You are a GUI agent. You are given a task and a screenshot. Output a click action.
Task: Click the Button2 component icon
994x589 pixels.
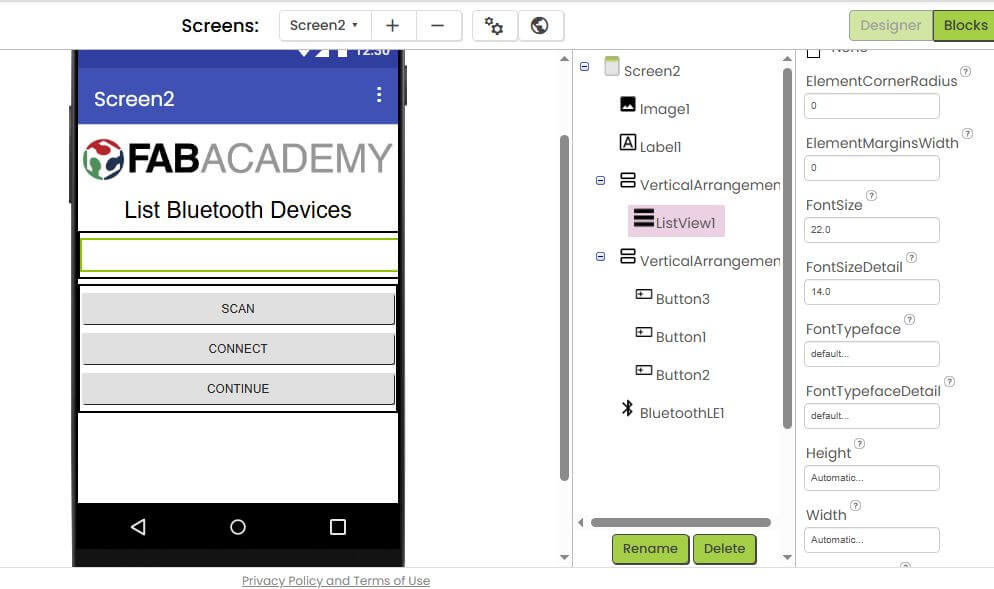tap(643, 370)
